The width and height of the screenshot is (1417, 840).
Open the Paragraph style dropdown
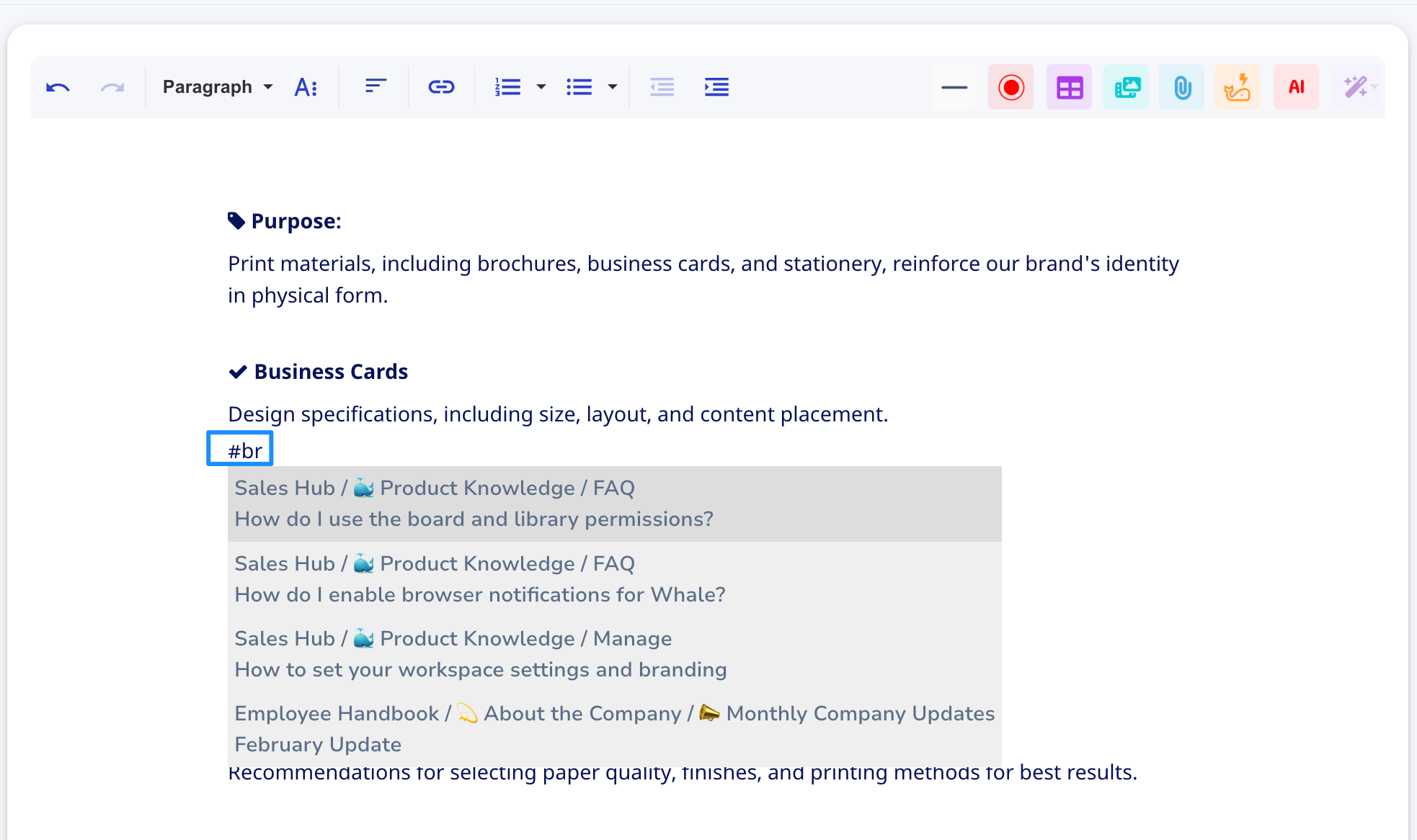[217, 87]
